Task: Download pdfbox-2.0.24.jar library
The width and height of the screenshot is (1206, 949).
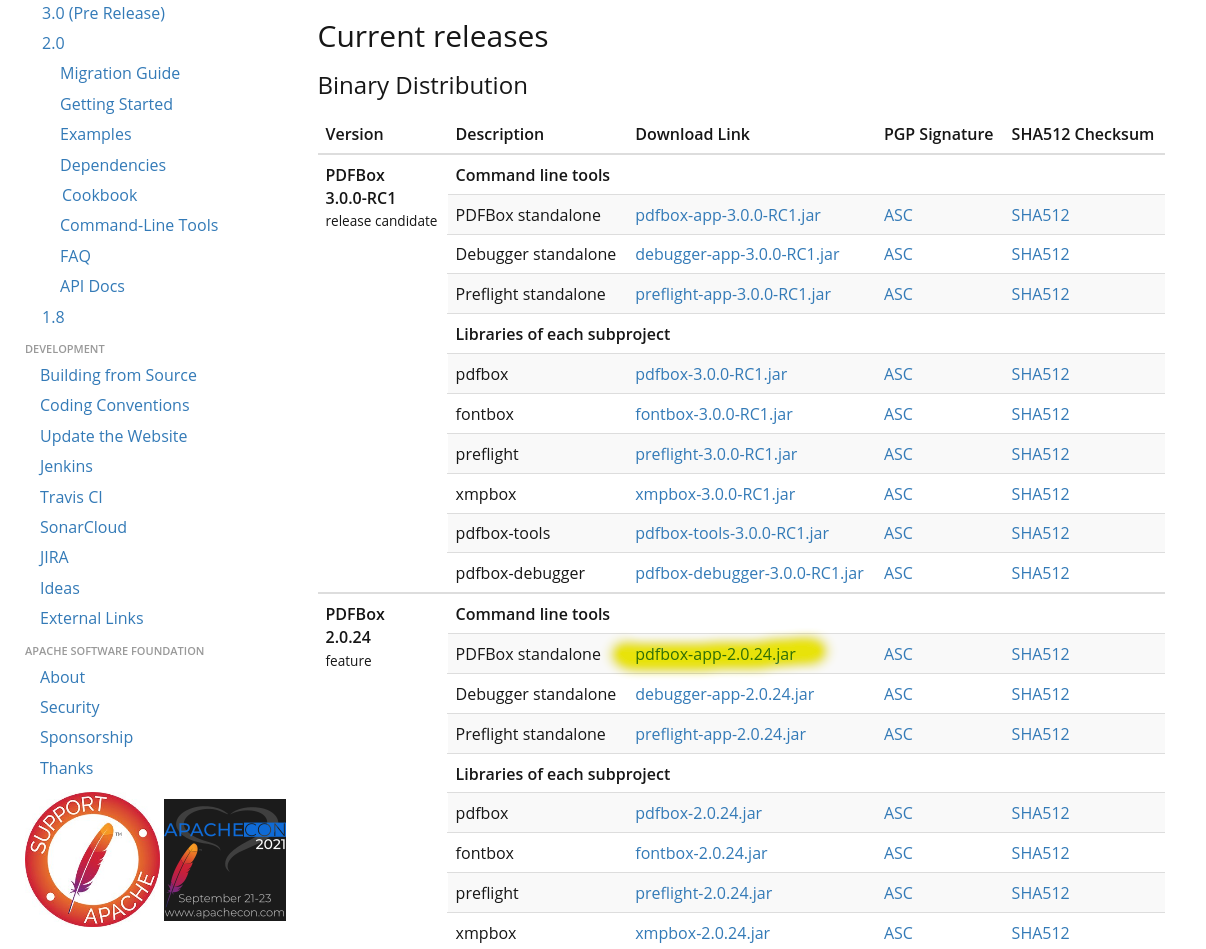Action: [x=698, y=813]
